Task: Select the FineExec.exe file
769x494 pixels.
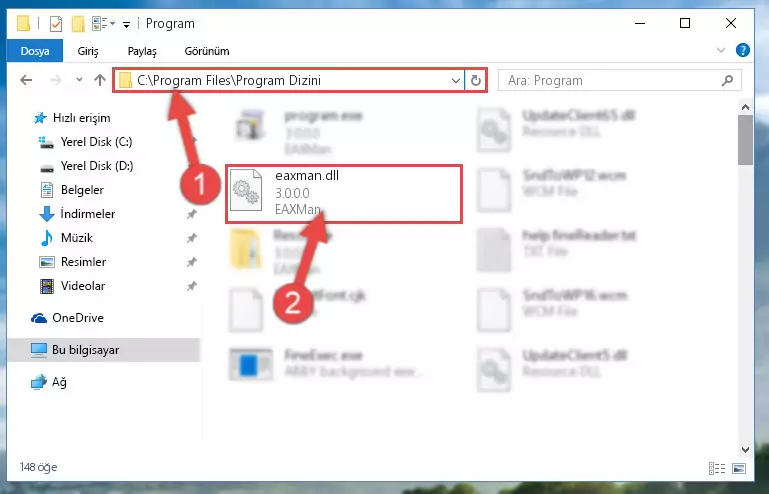Action: click(x=324, y=364)
